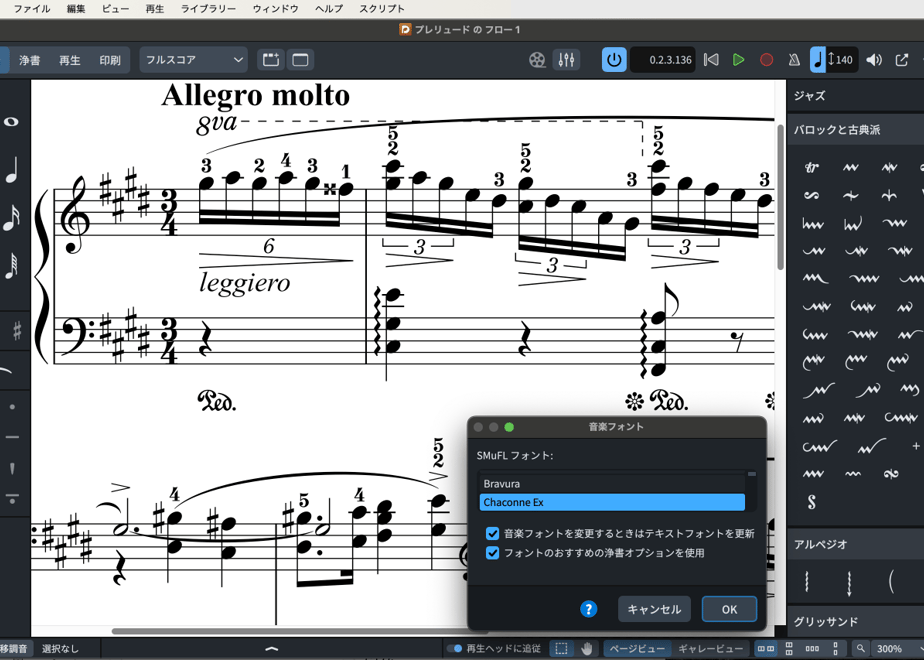Screen dimensions: 924x660
Task: Start playback with the green play button
Action: [738, 60]
